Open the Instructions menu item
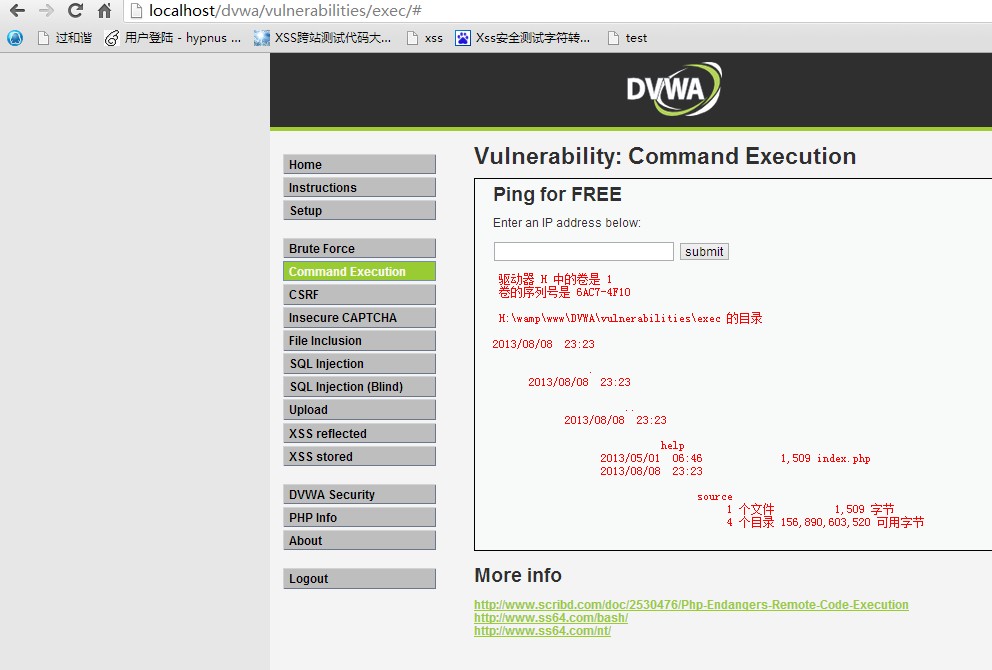This screenshot has height=670, width=992. point(359,187)
